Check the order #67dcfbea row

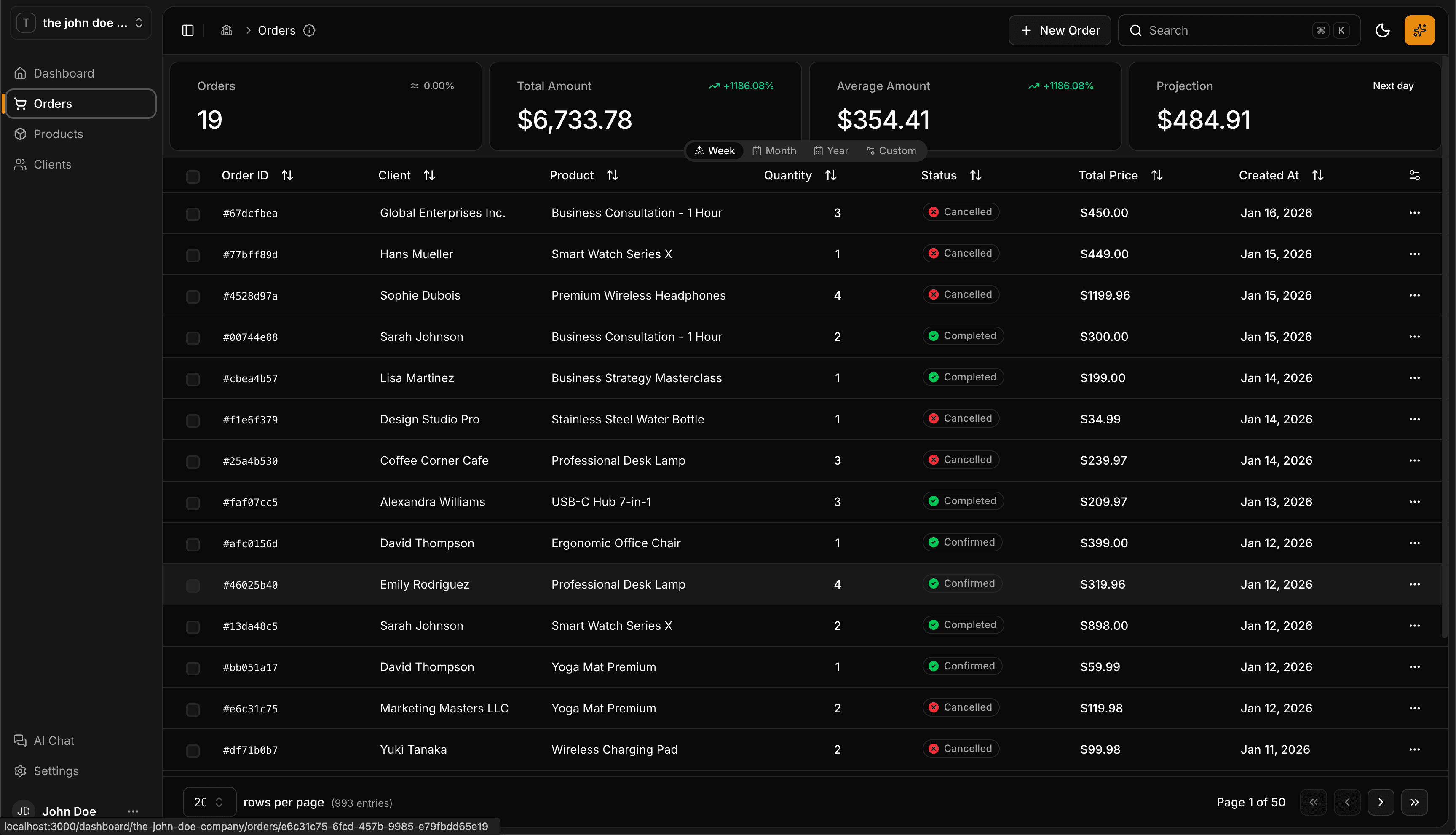193,214
